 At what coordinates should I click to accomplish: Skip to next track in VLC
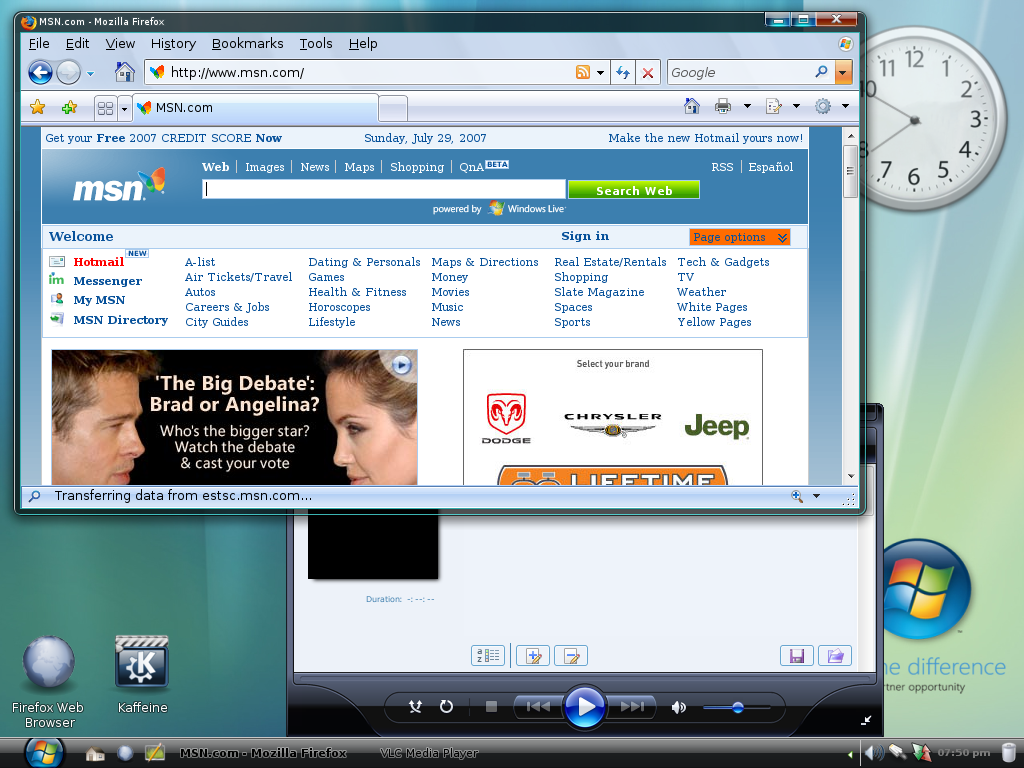coord(631,707)
